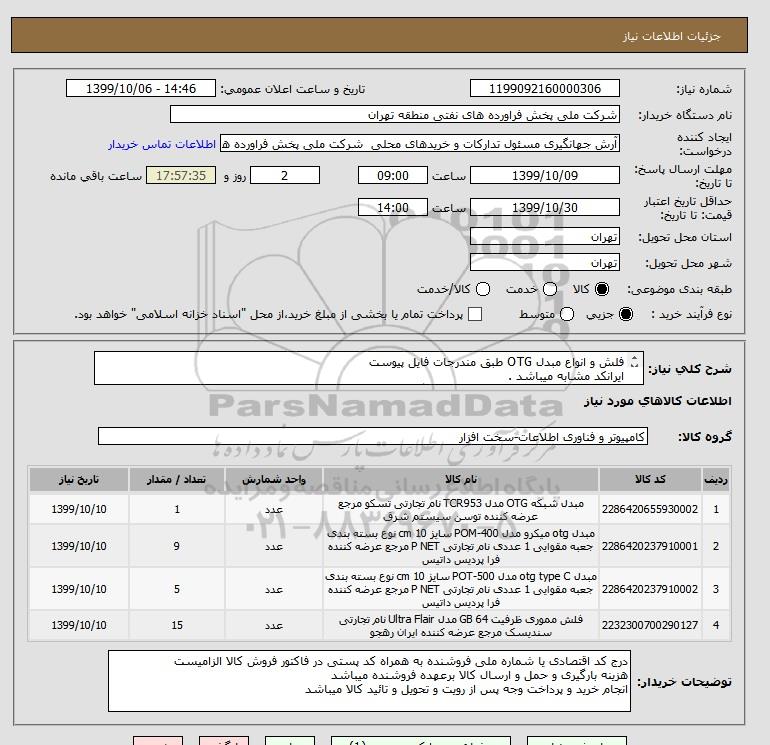Image resolution: width=770 pixels, height=745 pixels.
Task: Click the buyer organization name field
Action: (x=395, y=115)
